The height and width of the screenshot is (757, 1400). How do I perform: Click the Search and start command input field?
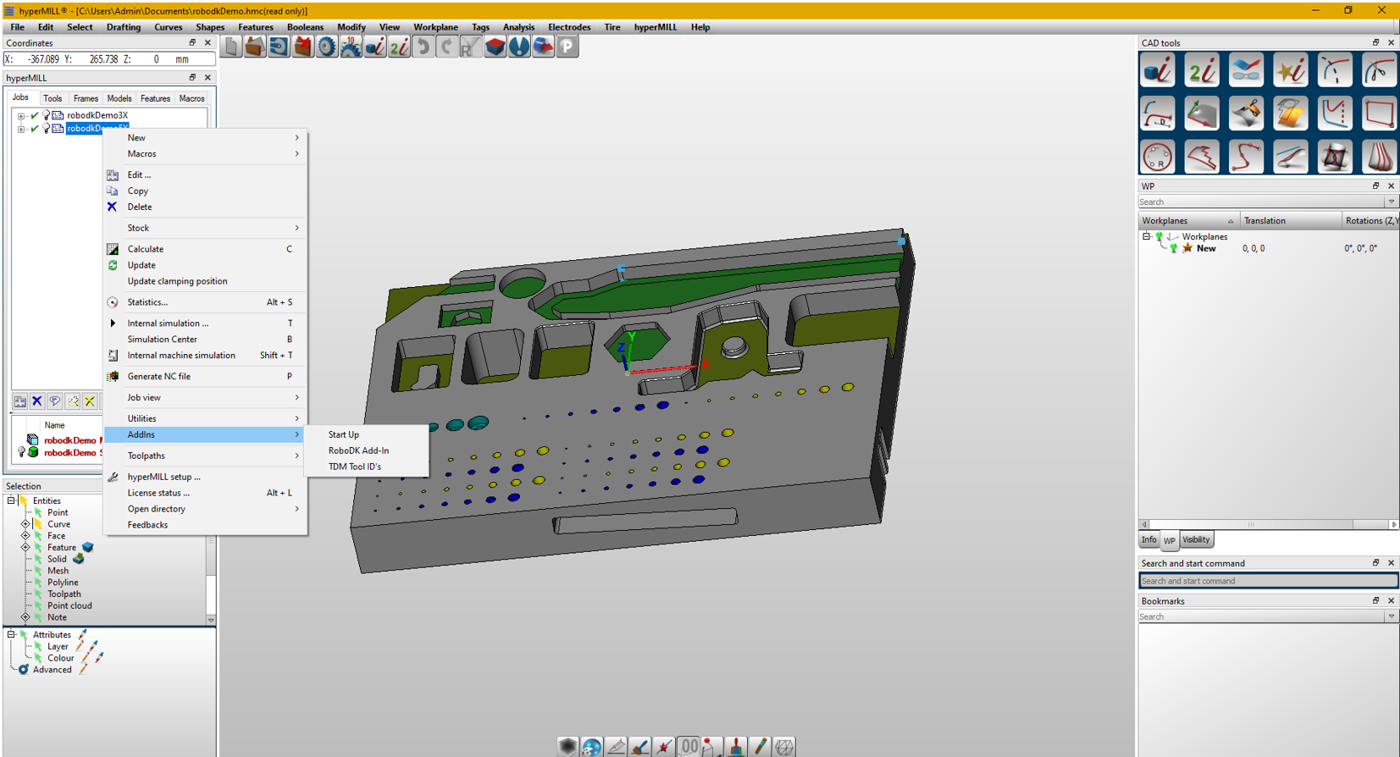[x=1265, y=580]
